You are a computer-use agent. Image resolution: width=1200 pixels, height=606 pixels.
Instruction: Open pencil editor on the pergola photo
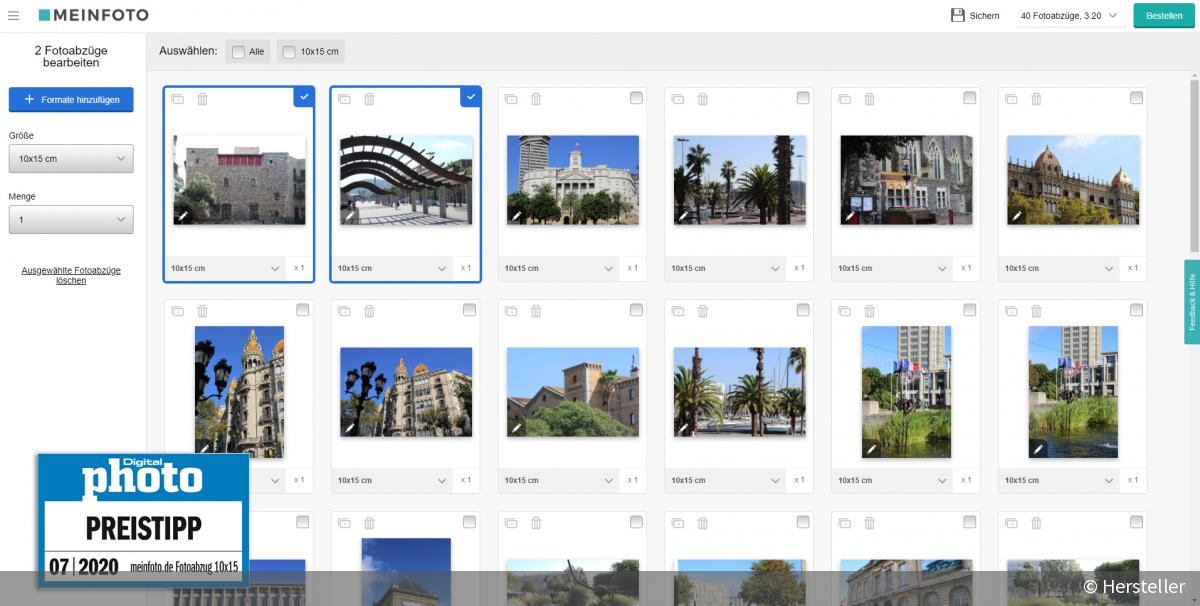click(350, 215)
